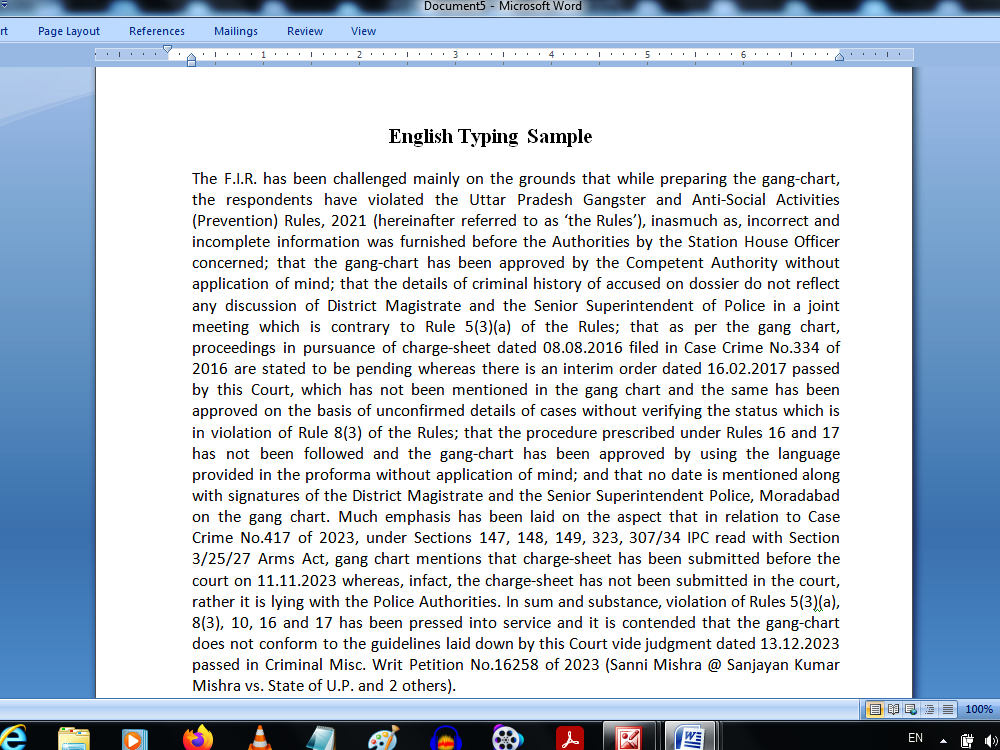Click the hanging indent marker on ruler
Image resolution: width=1000 pixels, height=750 pixels.
tap(191, 58)
